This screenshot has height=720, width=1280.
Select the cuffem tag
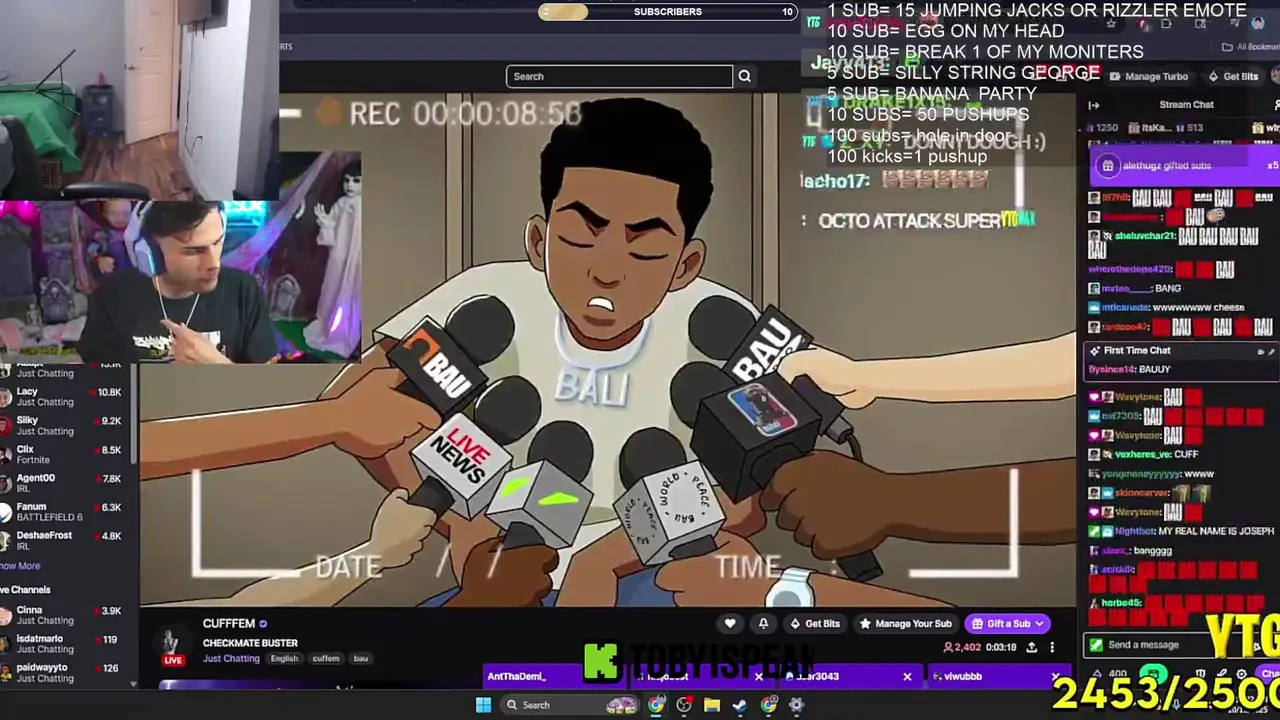pos(325,658)
